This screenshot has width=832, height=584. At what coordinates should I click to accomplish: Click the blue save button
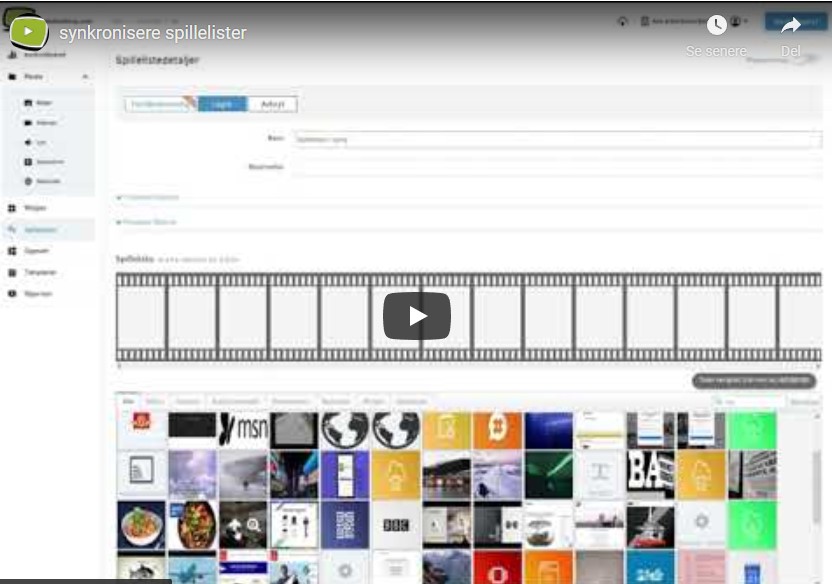(x=221, y=104)
